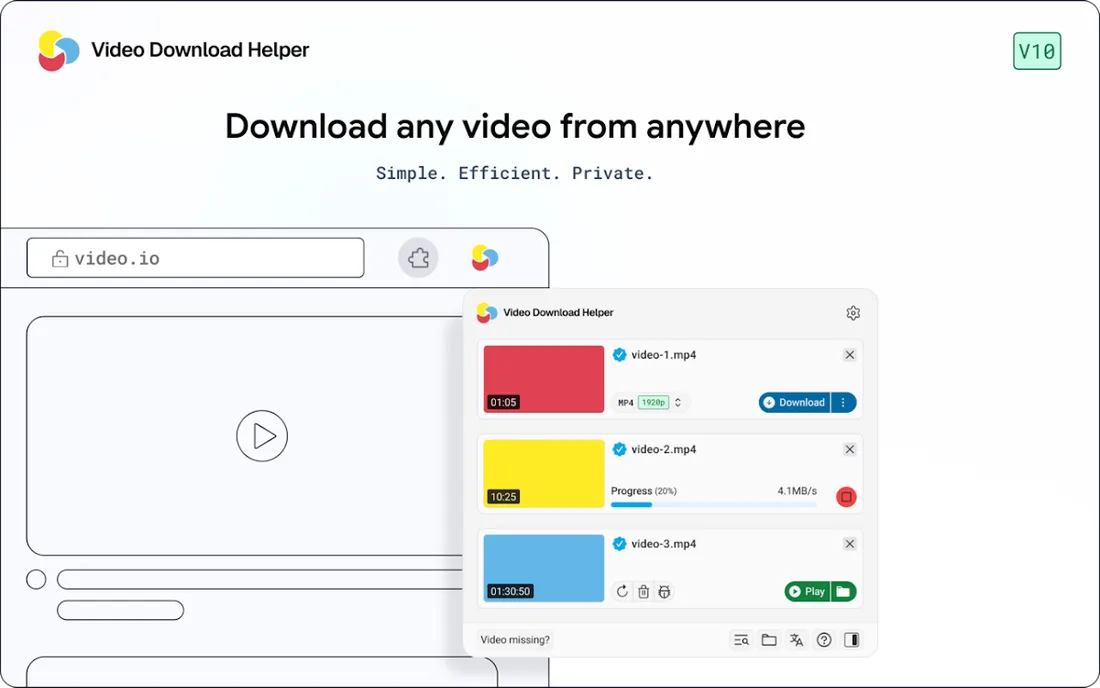The image size is (1100, 688).
Task: Open the search list icon in popup footer
Action: (741, 640)
